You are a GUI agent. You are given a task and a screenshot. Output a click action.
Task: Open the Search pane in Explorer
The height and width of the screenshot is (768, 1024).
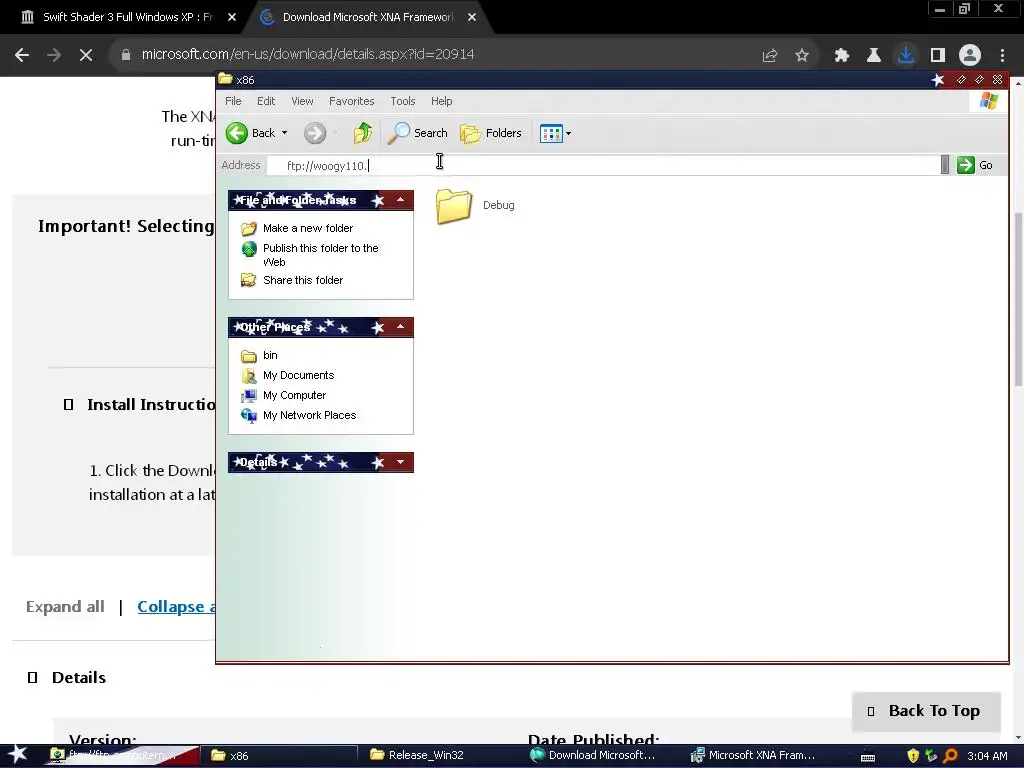pyautogui.click(x=418, y=133)
